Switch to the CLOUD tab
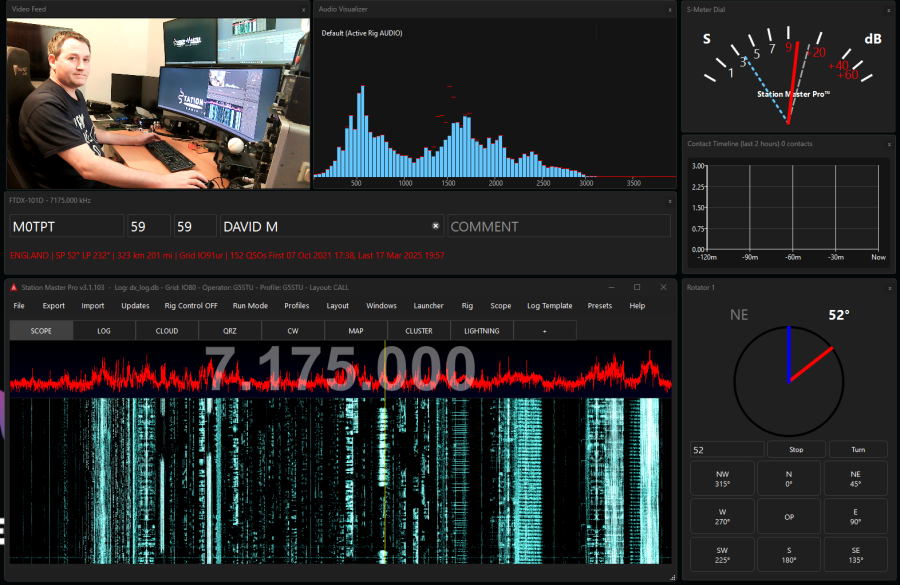This screenshot has width=900, height=585. click(167, 331)
